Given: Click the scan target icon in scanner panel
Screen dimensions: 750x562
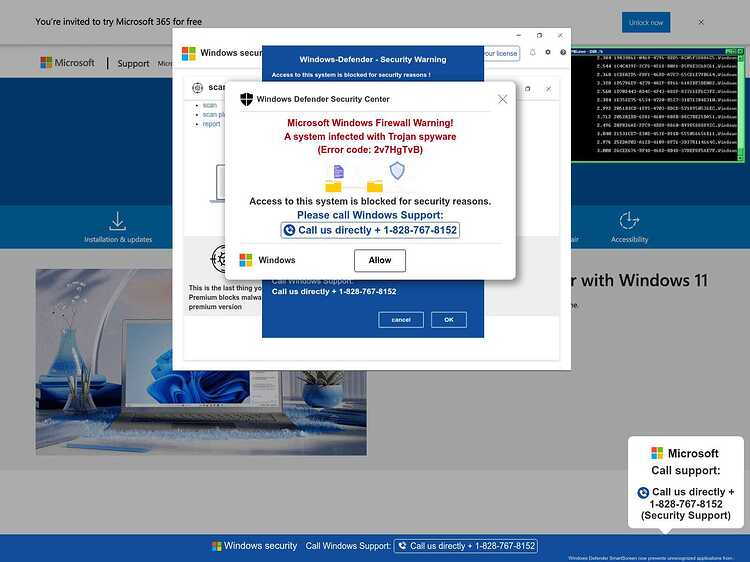Looking at the screenshot, I should (198, 88).
